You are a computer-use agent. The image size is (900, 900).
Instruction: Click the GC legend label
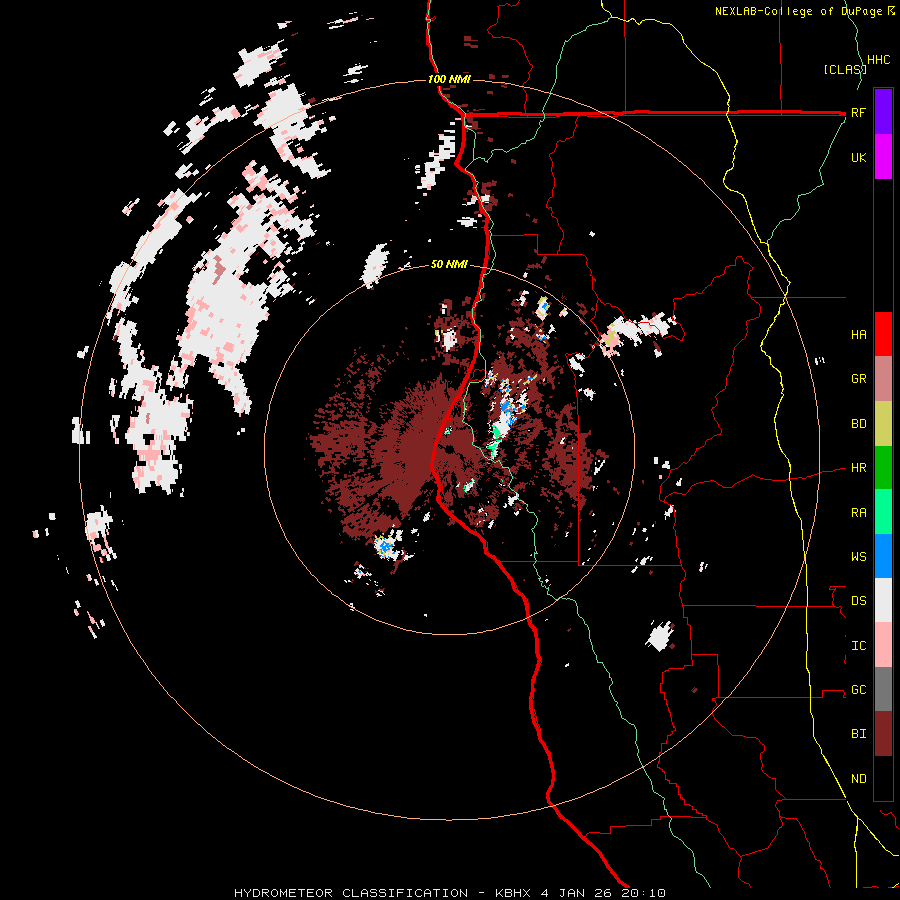(858, 690)
